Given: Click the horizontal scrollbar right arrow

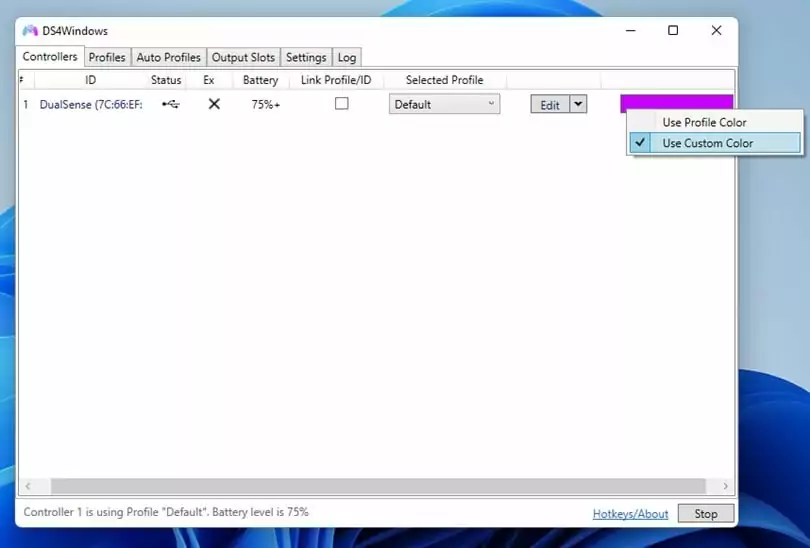Looking at the screenshot, I should pos(725,487).
